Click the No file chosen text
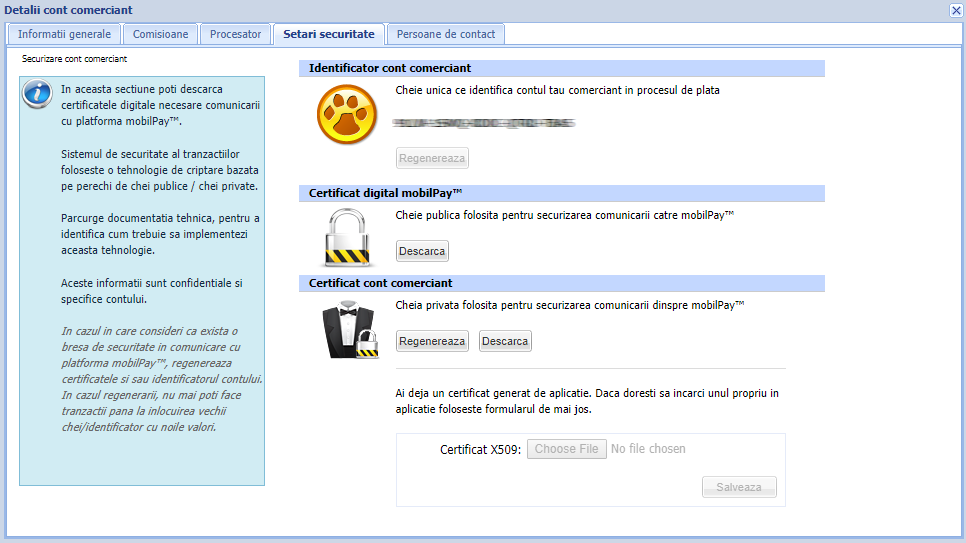The height and width of the screenshot is (543, 966). pyautogui.click(x=648, y=449)
